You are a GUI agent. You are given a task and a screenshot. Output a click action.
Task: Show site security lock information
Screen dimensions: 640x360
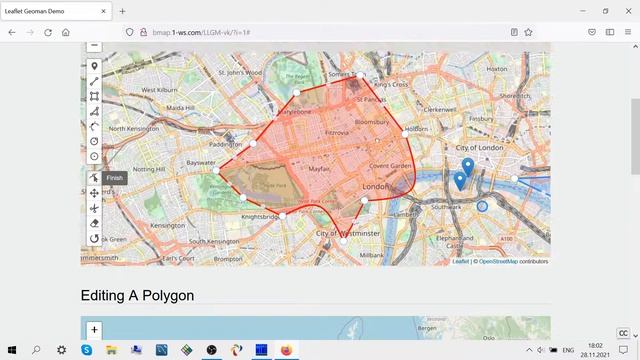143,32
